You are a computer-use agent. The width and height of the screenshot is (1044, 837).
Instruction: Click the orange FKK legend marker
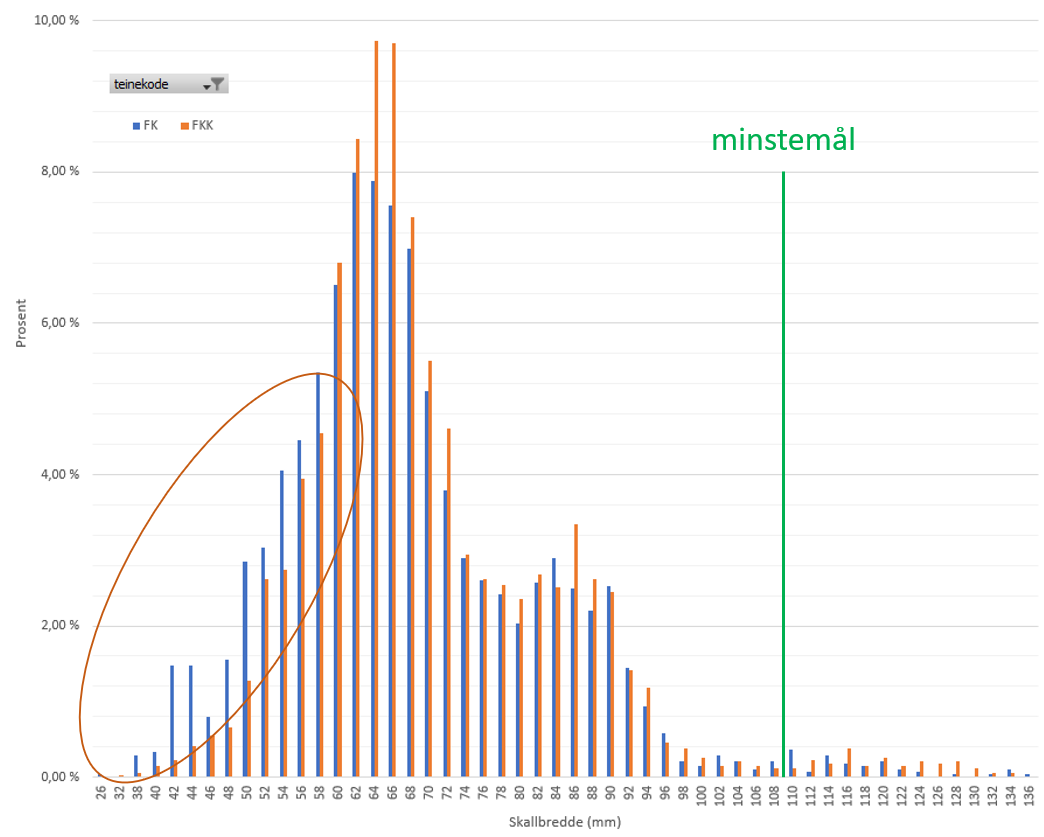point(184,126)
